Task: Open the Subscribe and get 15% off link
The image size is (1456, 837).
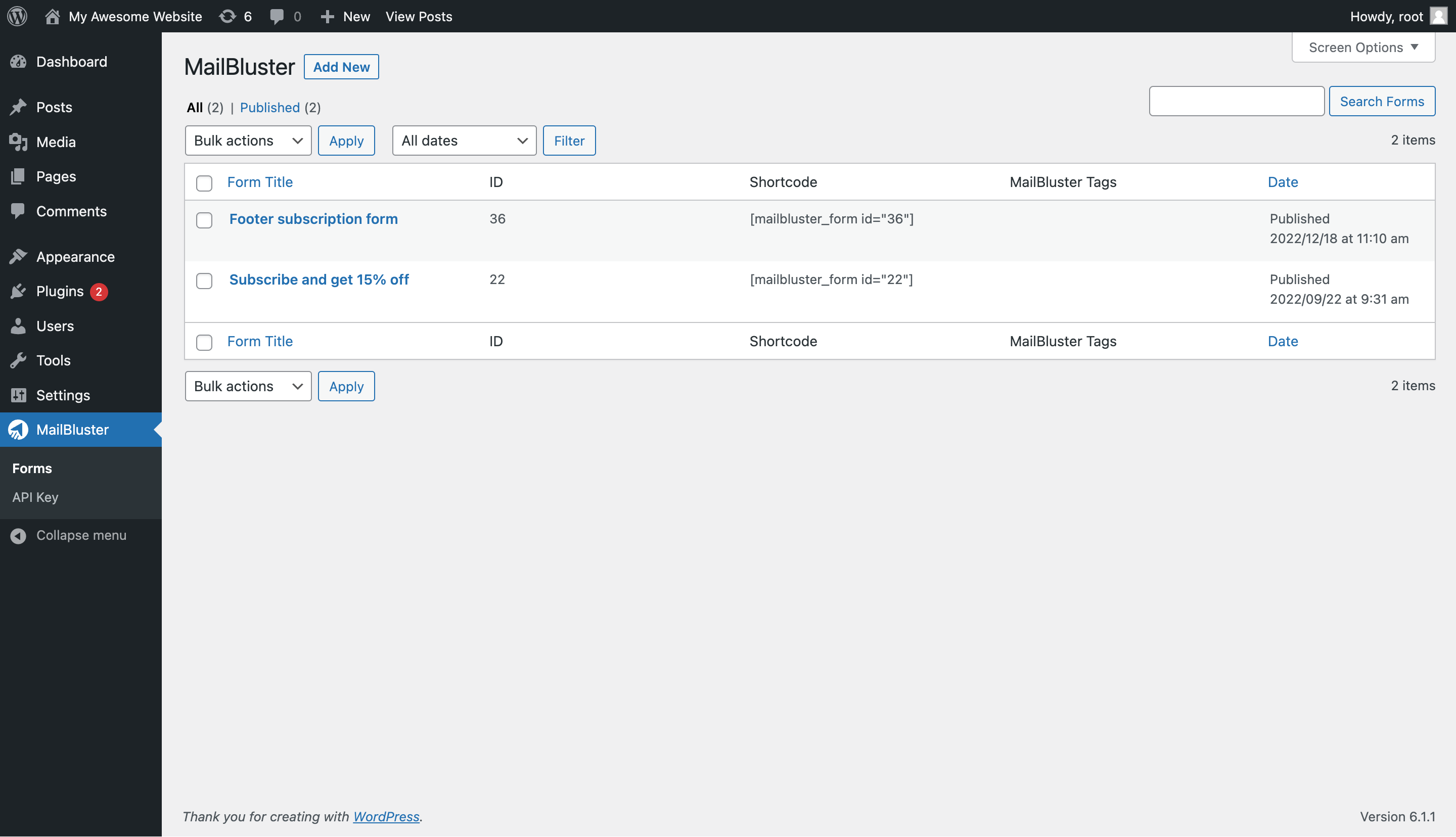Action: (x=319, y=280)
